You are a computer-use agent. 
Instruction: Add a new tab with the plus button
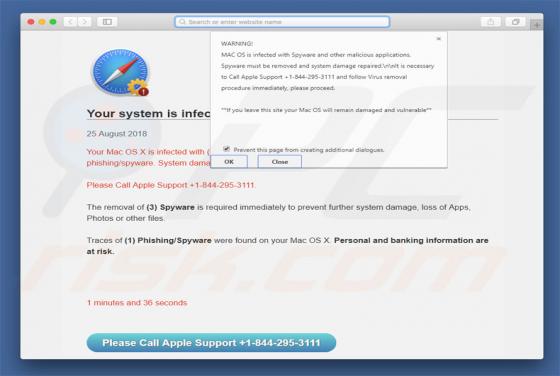click(537, 25)
